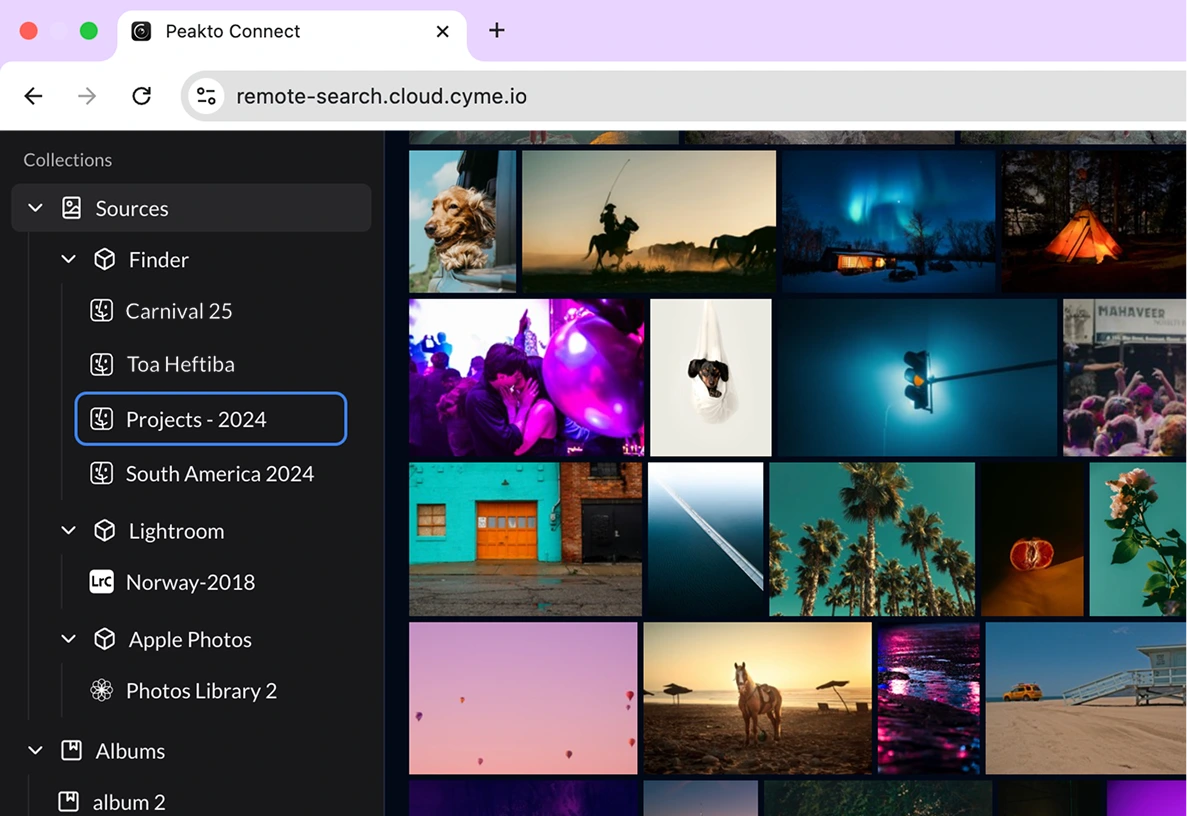Open the traffic light in fog photo
This screenshot has height=816, width=1187.
[x=917, y=377]
